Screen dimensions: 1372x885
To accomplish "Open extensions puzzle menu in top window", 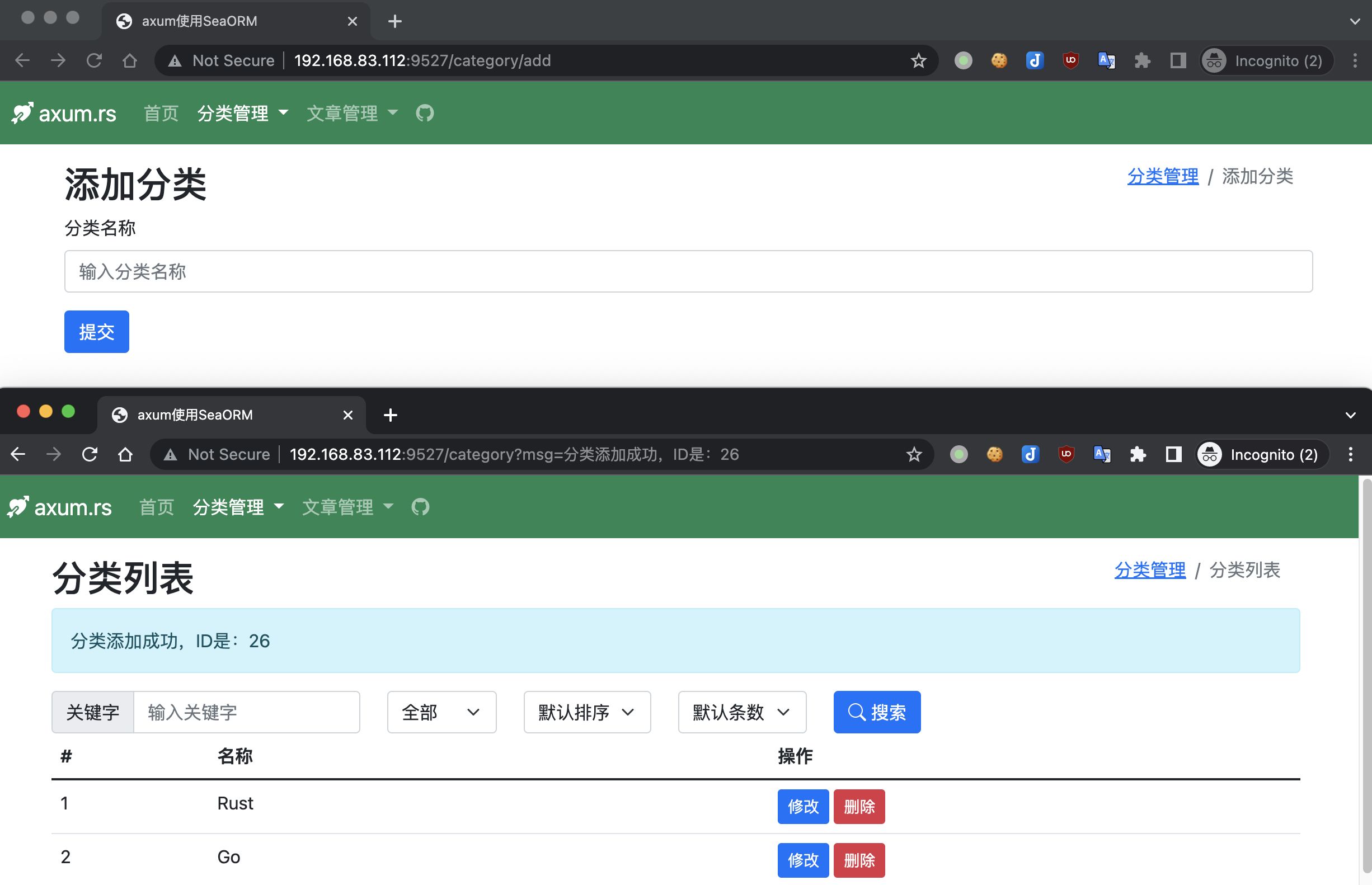I will pos(1142,60).
